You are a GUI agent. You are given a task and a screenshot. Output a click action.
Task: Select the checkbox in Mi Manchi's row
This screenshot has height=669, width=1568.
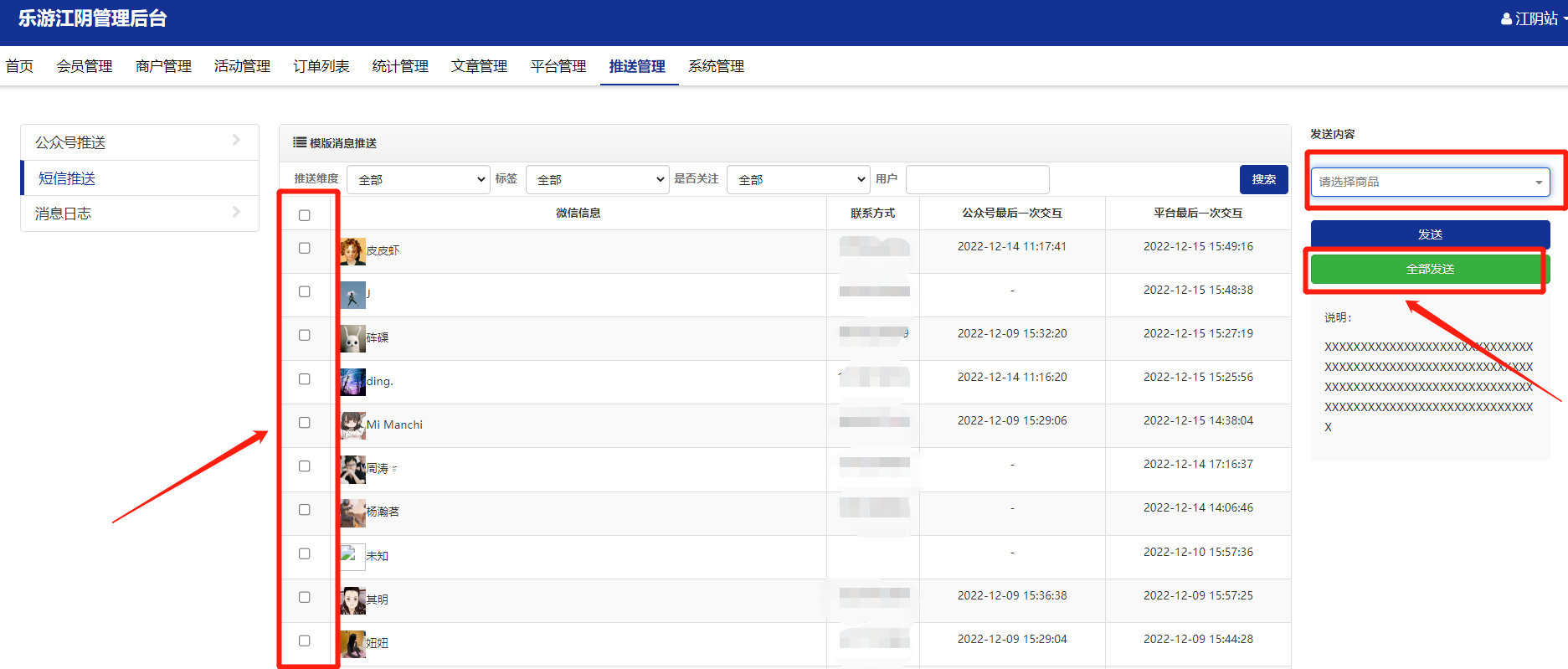point(305,423)
